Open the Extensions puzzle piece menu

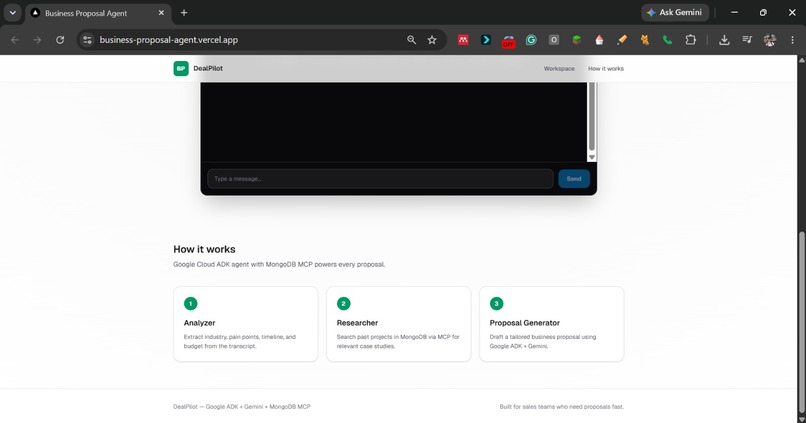[x=690, y=40]
